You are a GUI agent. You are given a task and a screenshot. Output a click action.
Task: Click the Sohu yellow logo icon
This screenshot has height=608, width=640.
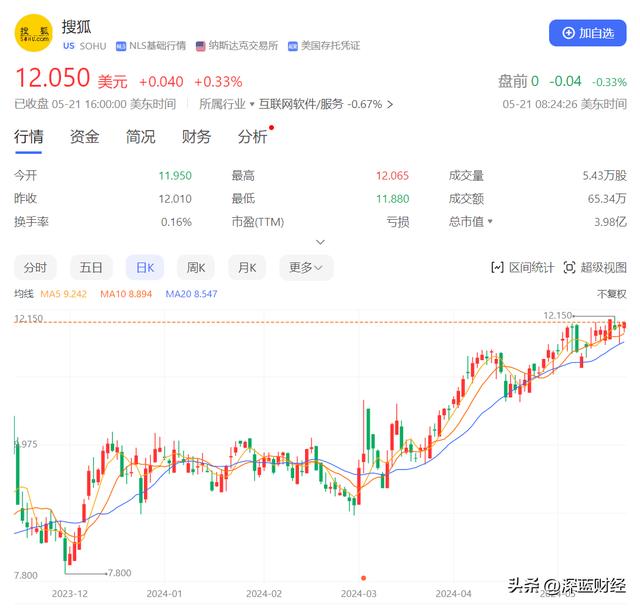34,33
